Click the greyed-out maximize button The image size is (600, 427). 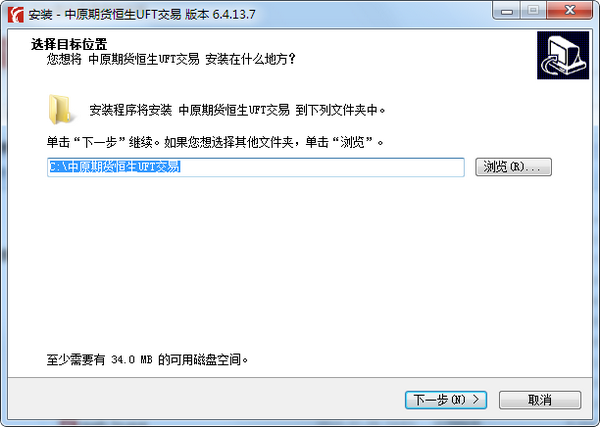pos(533,11)
